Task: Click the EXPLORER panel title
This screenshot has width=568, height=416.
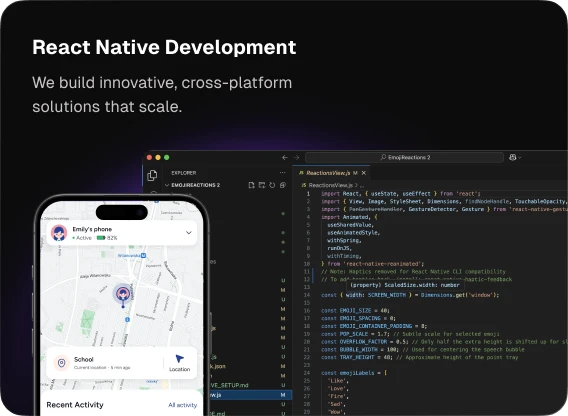Action: [184, 173]
